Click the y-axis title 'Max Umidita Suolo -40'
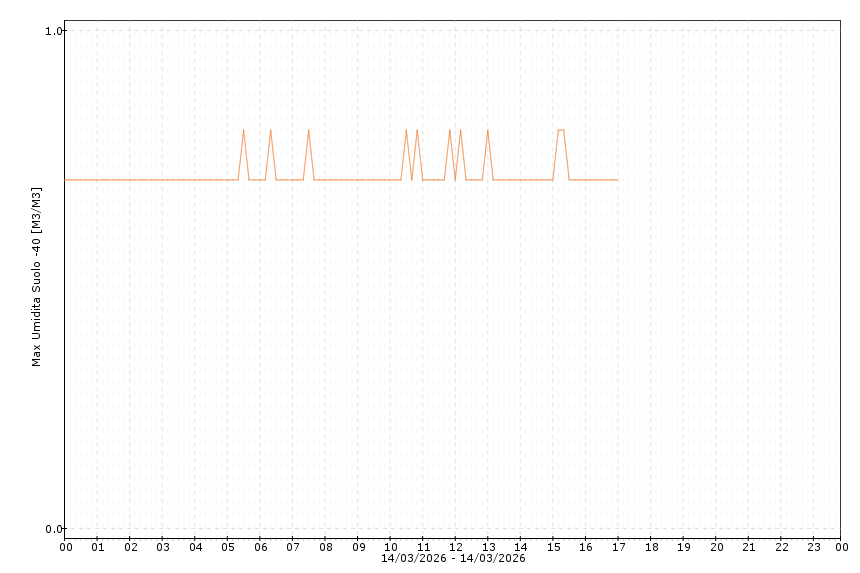The height and width of the screenshot is (573, 860). (x=37, y=277)
